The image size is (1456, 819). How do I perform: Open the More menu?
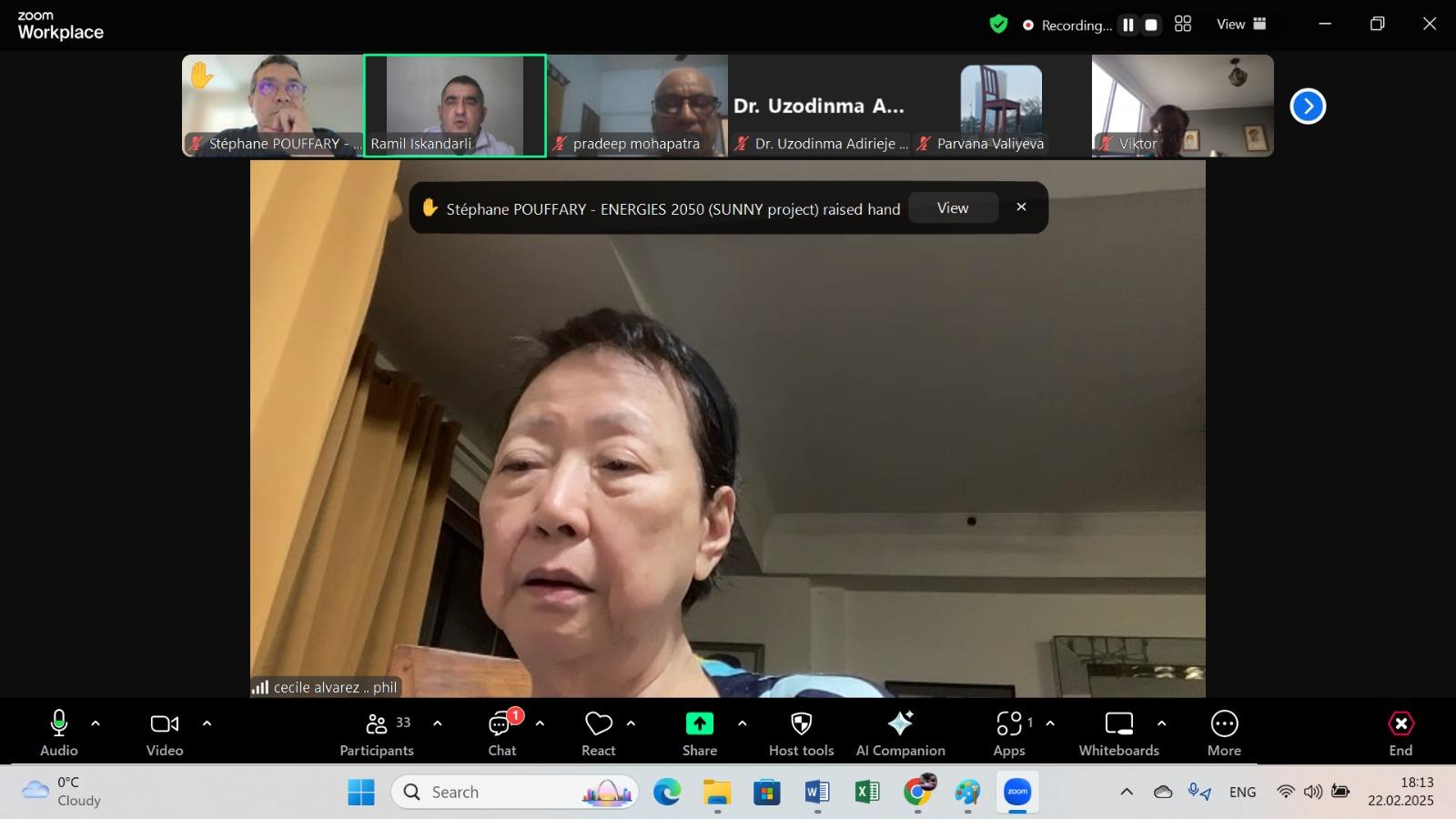[x=1225, y=733]
